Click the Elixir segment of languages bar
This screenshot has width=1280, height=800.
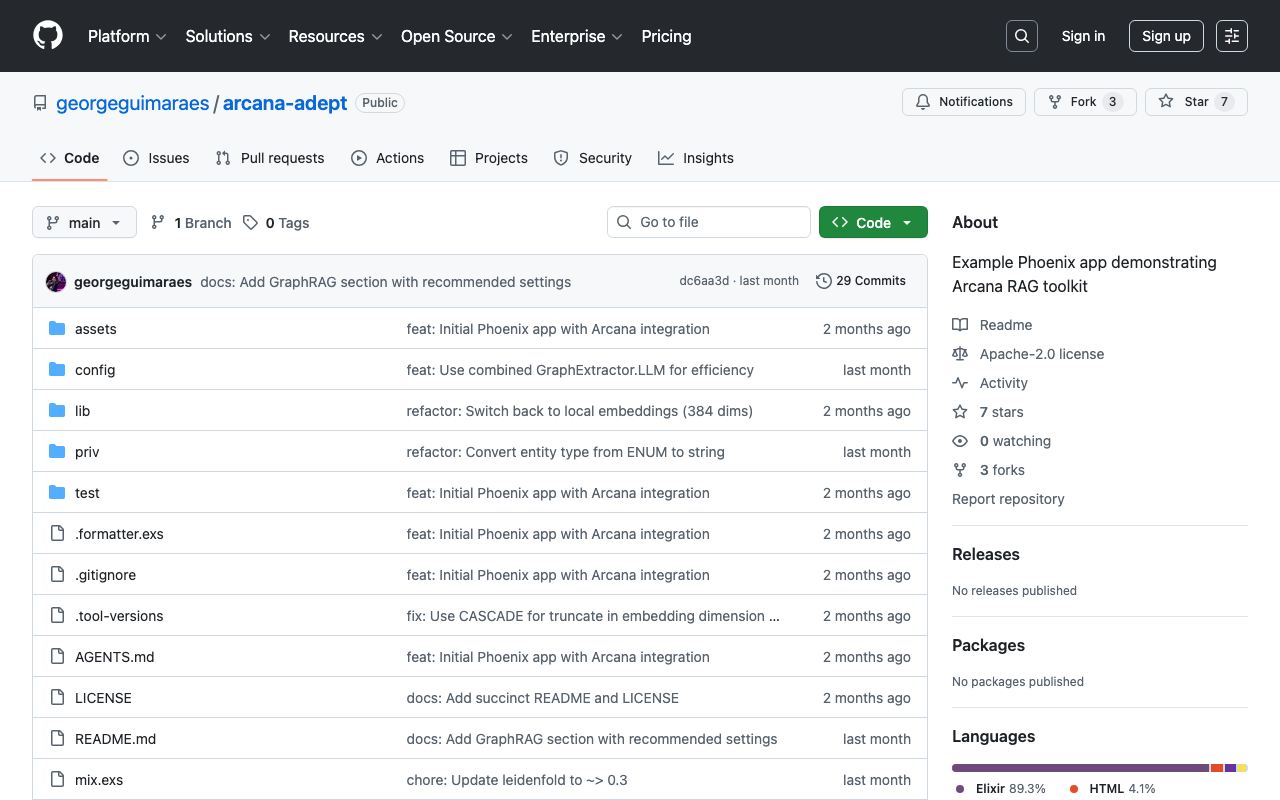[x=1080, y=768]
